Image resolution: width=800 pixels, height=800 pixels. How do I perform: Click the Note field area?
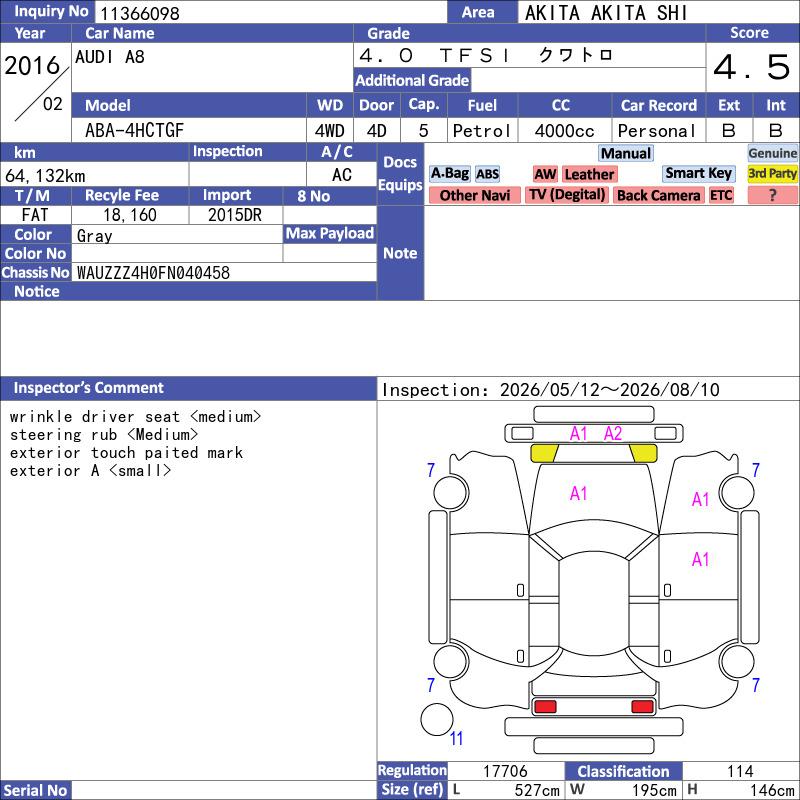611,253
